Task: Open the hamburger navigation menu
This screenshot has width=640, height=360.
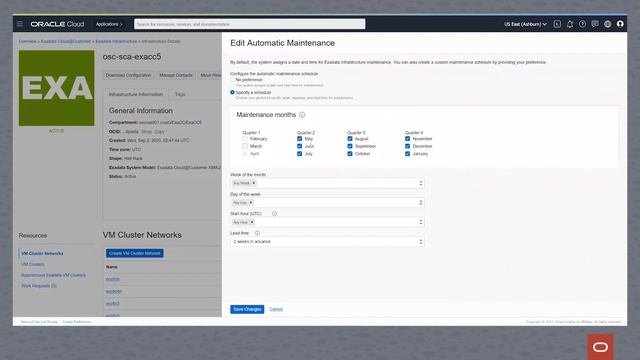Action: pyautogui.click(x=20, y=24)
